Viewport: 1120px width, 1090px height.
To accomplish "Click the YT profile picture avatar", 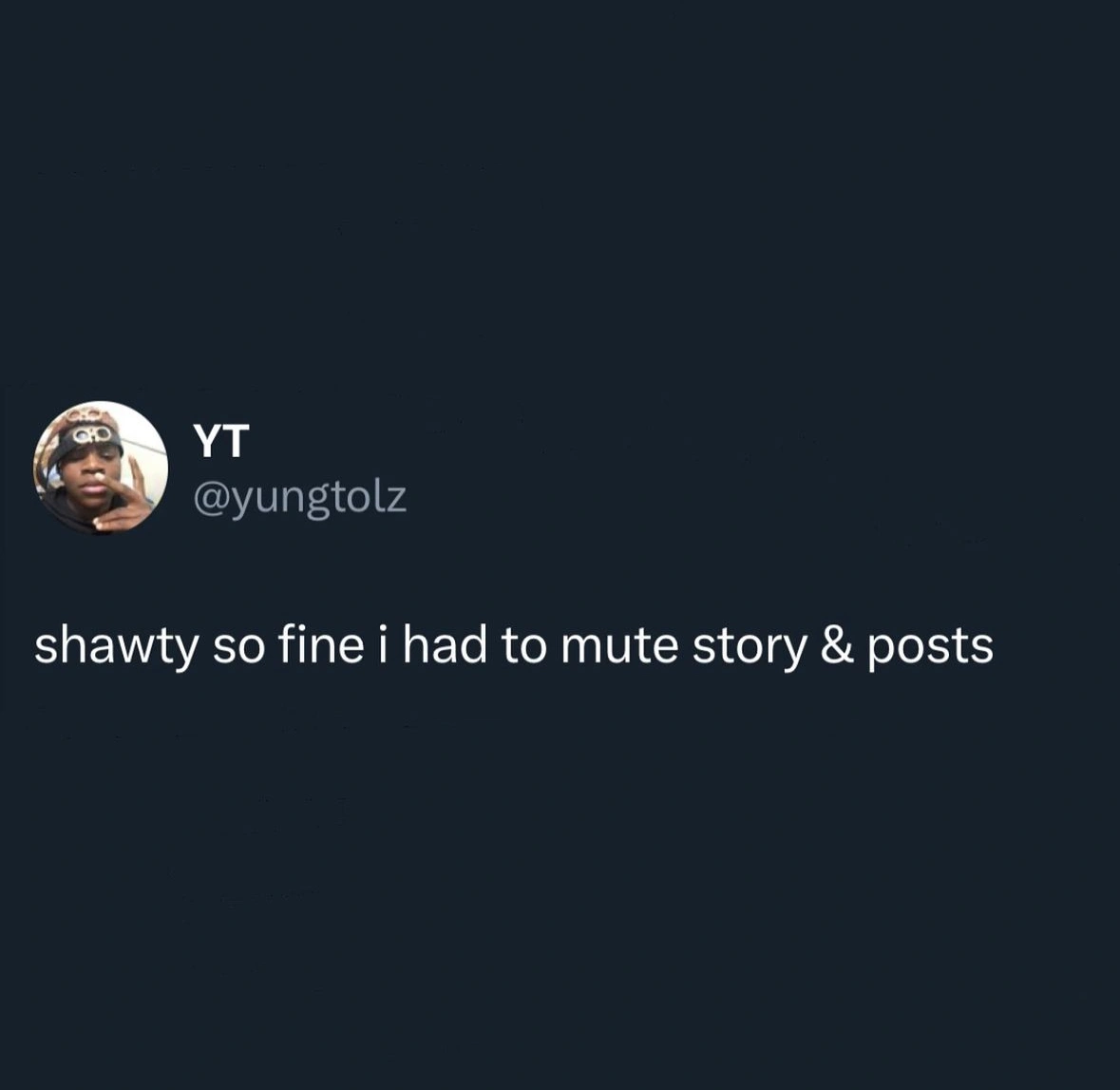I will pos(101,467).
